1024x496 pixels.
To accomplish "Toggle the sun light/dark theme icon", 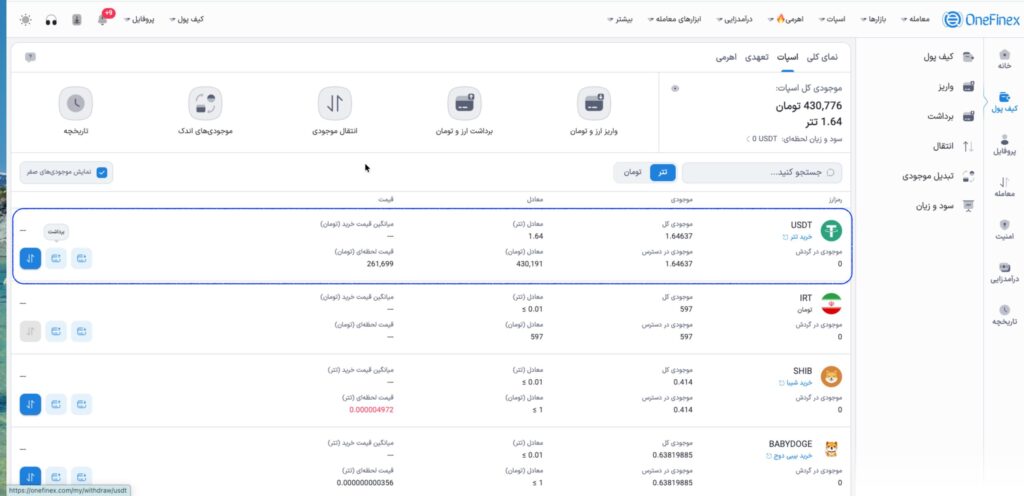I will tap(25, 20).
